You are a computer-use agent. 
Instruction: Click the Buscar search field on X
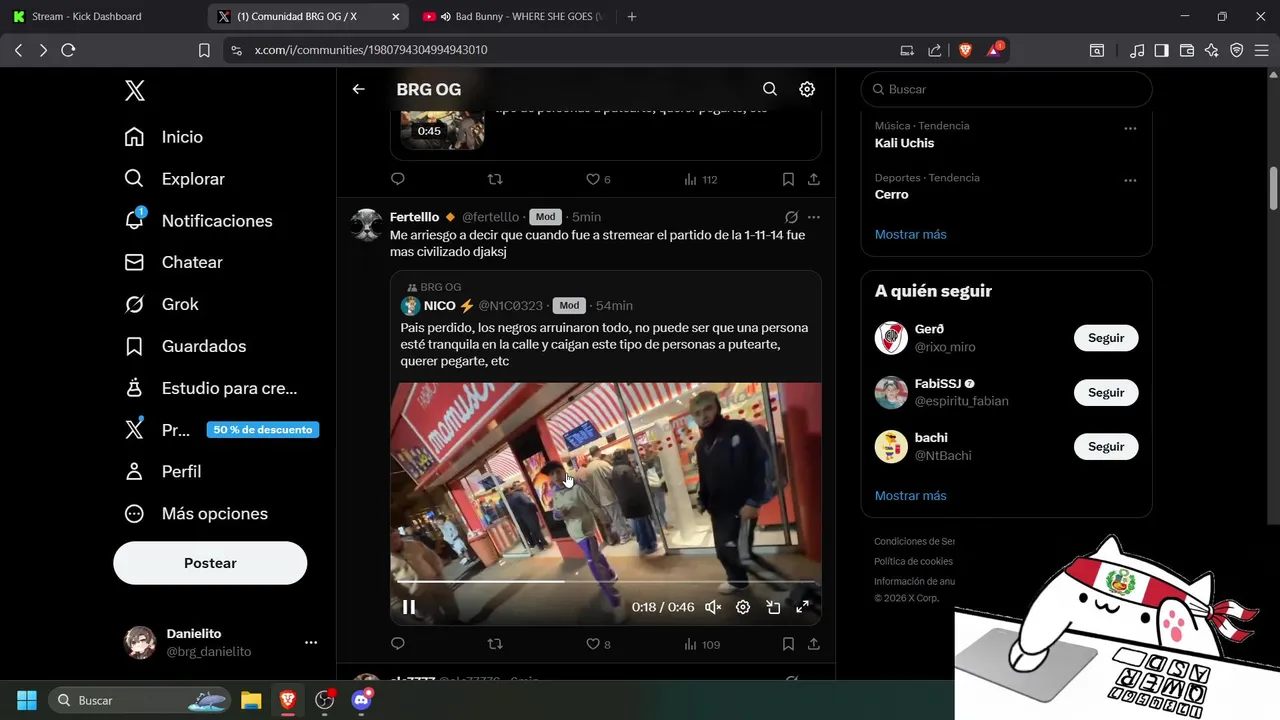point(1006,89)
